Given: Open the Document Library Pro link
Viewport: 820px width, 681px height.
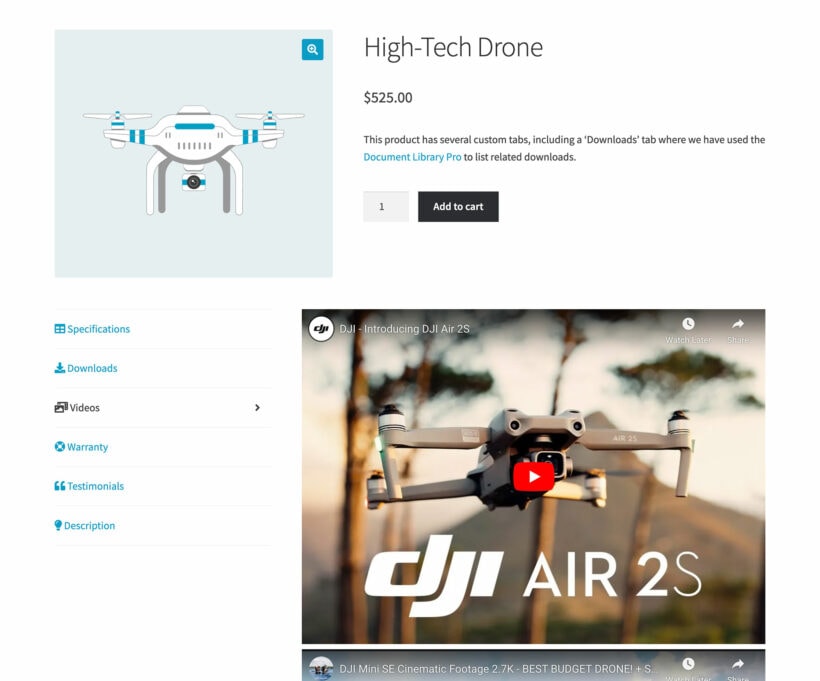Looking at the screenshot, I should [412, 157].
